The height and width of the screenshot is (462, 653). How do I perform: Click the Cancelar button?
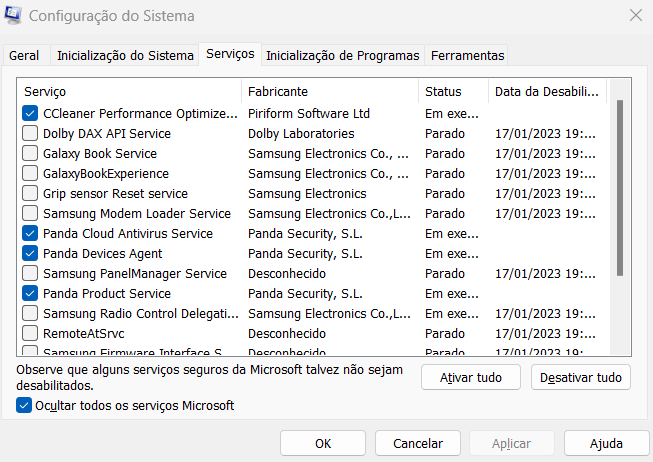pos(417,443)
